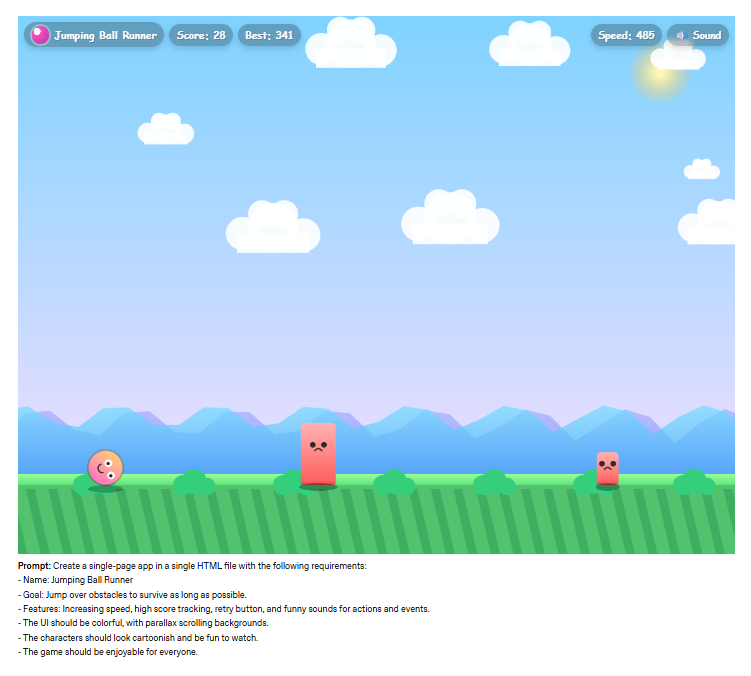Viewport: 751px width, 676px height.
Task: Click the small red frowning obstacle
Action: (607, 468)
